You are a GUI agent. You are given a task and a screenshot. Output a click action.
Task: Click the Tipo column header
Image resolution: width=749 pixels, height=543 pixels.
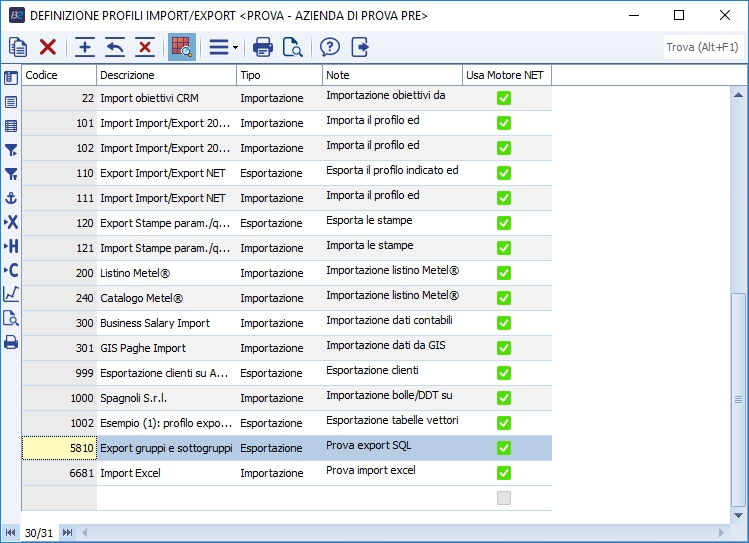(x=279, y=75)
